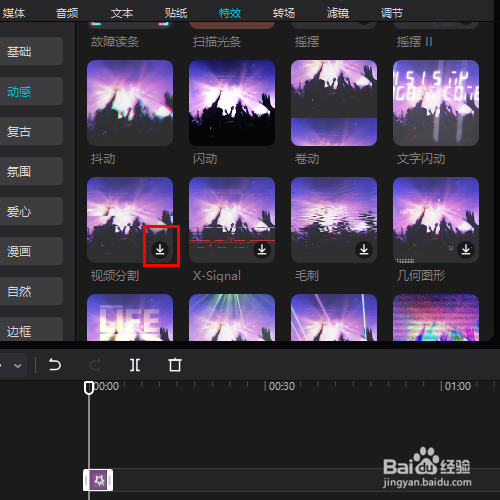The height and width of the screenshot is (500, 500).
Task: Open the 调节 tab
Action: click(392, 13)
